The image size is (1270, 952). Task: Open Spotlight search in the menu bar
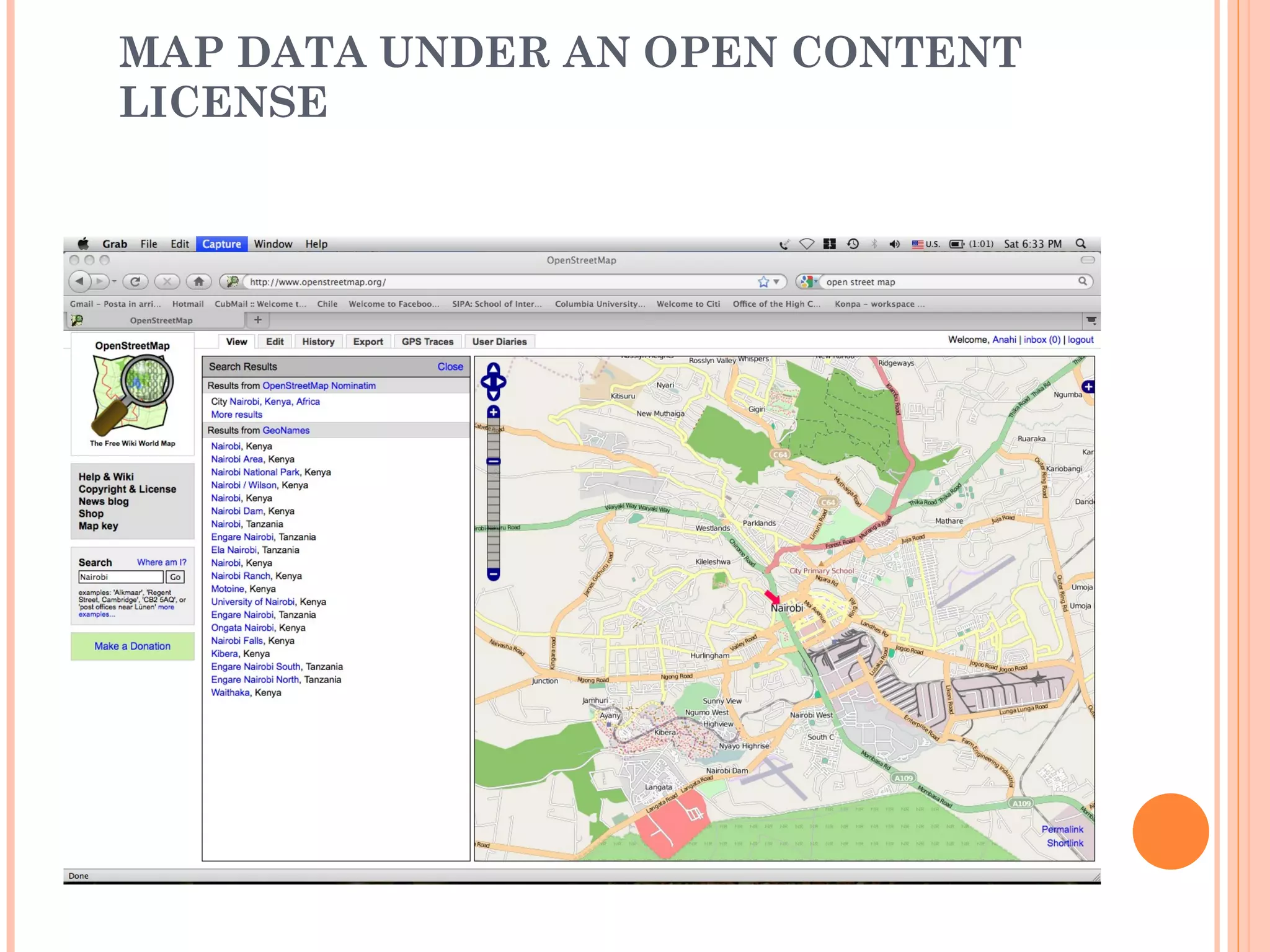click(1081, 244)
